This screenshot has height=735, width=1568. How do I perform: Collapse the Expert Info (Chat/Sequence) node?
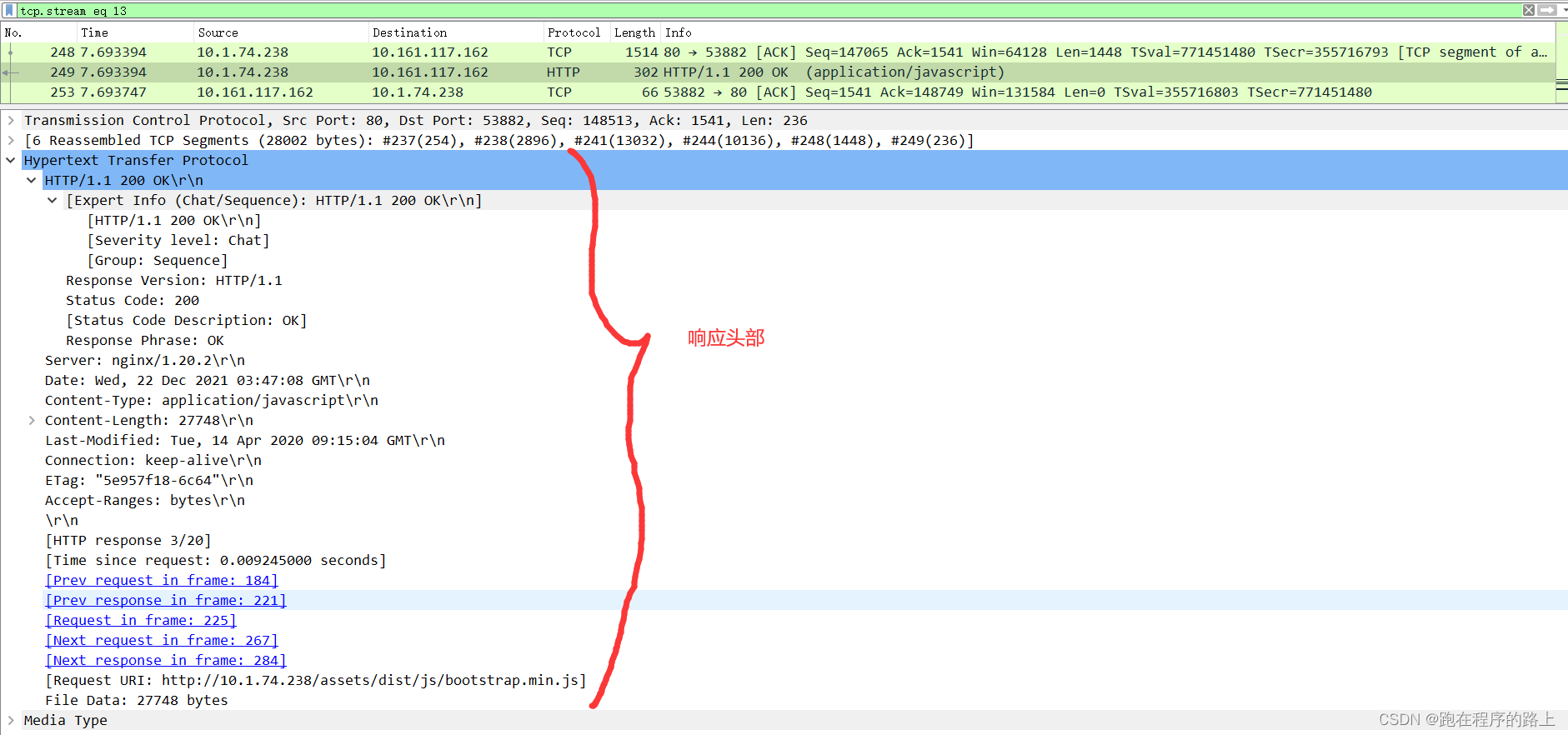pyautogui.click(x=53, y=200)
